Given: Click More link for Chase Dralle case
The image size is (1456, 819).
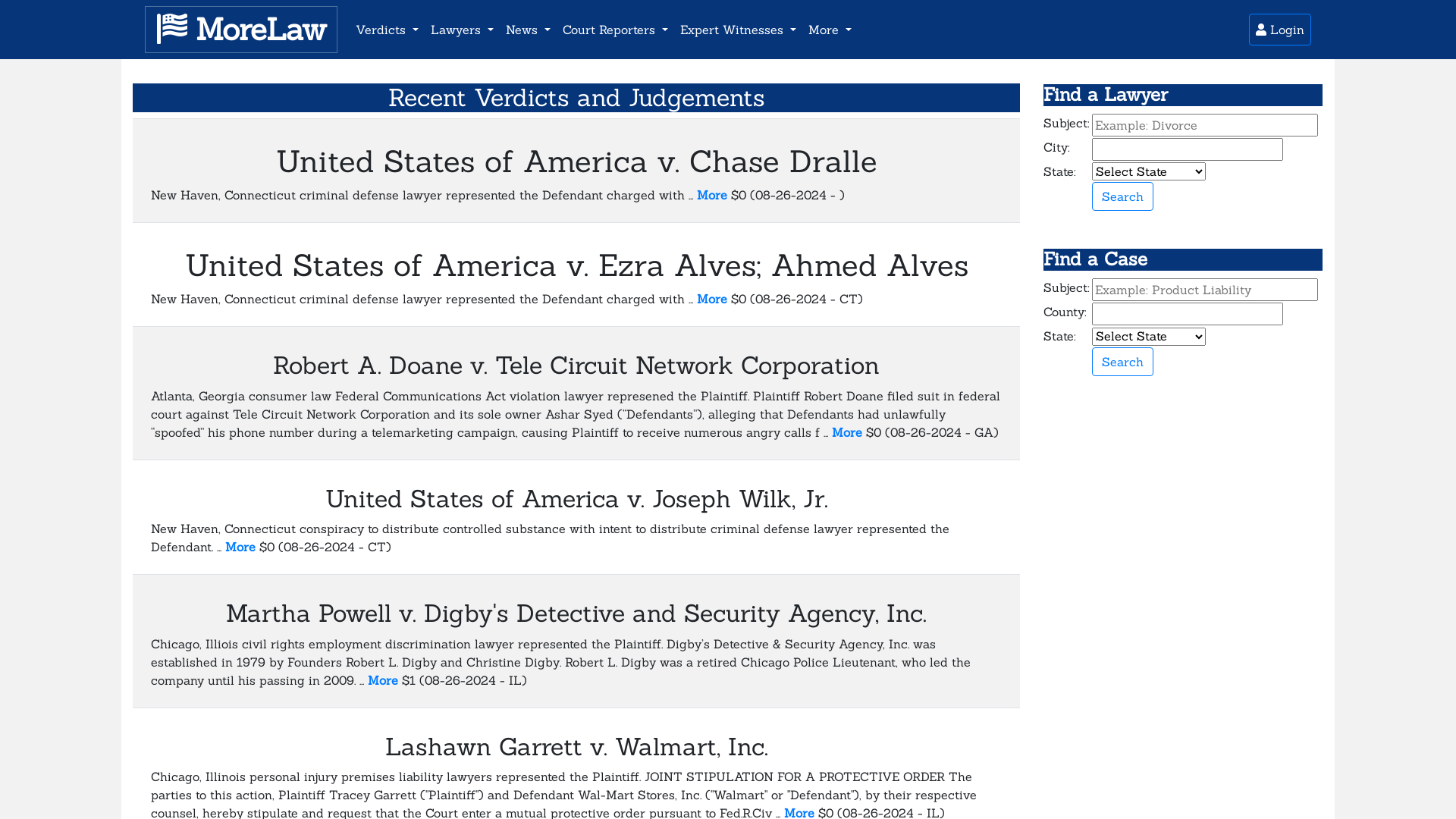Looking at the screenshot, I should 712,195.
